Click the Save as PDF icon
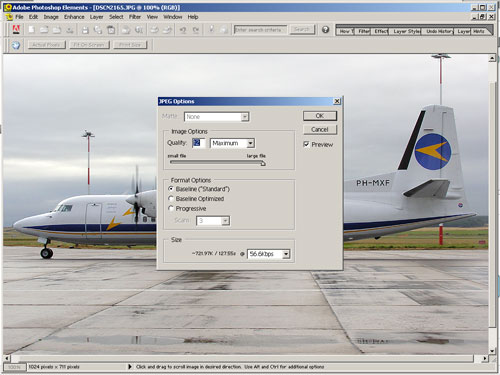Screen dimensions: 500x375 [x=111, y=30]
